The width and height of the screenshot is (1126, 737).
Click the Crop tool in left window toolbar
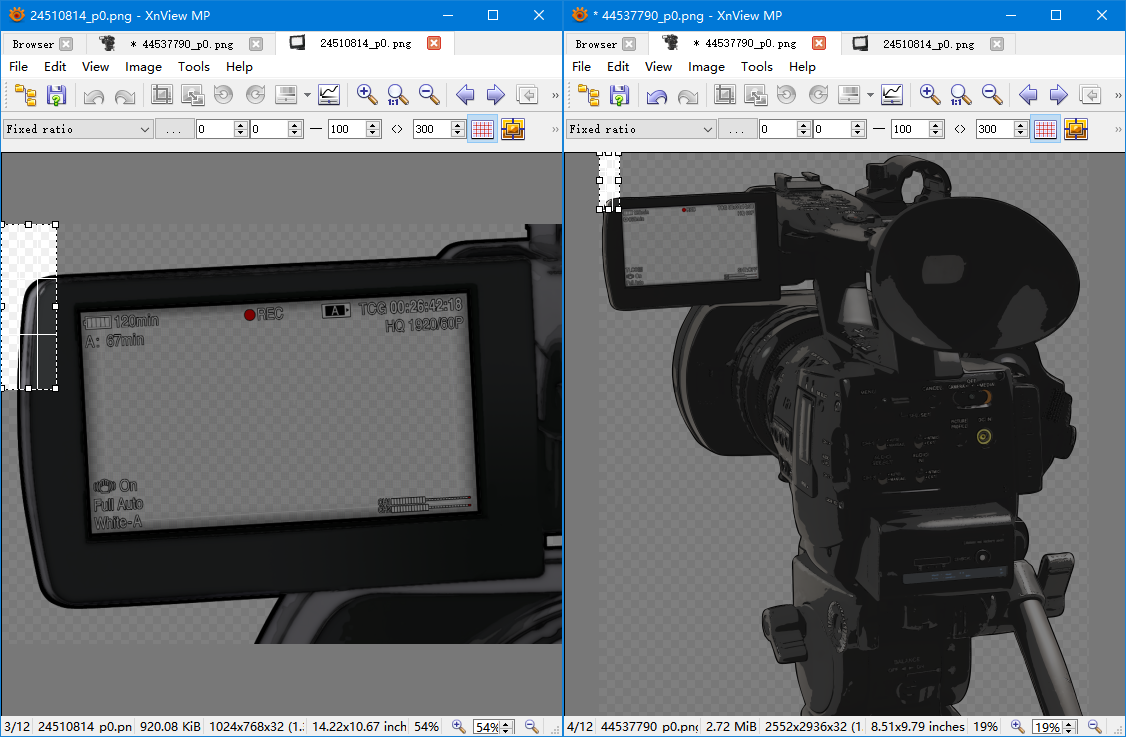click(161, 95)
